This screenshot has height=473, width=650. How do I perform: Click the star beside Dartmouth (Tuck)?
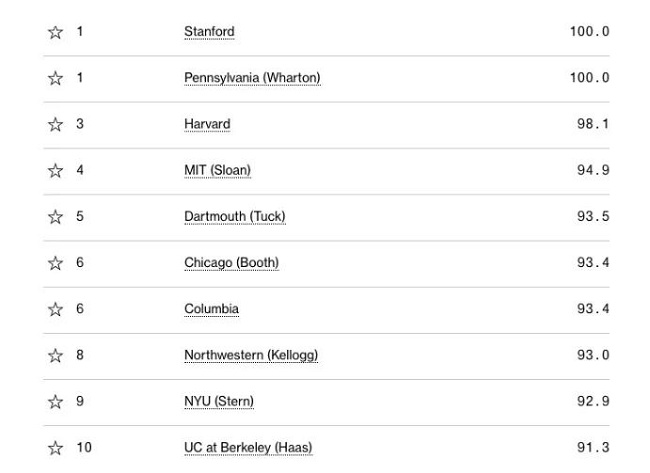56,217
